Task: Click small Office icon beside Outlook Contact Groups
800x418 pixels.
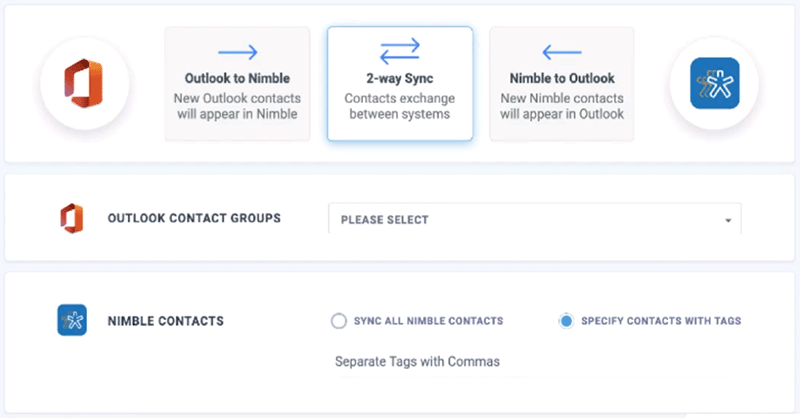Action: [71, 218]
